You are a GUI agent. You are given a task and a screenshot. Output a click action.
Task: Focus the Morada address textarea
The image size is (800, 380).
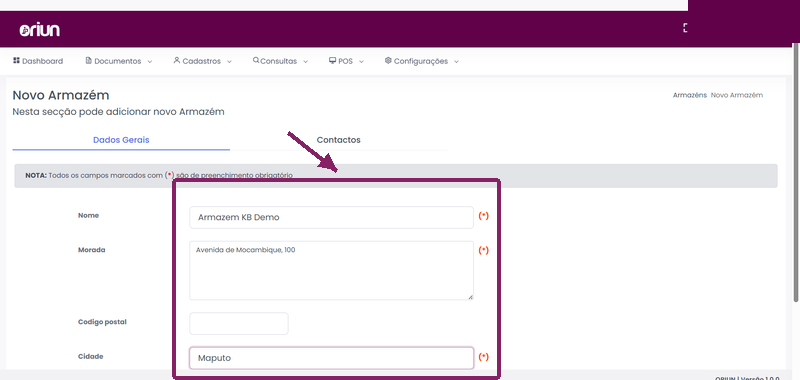point(332,270)
